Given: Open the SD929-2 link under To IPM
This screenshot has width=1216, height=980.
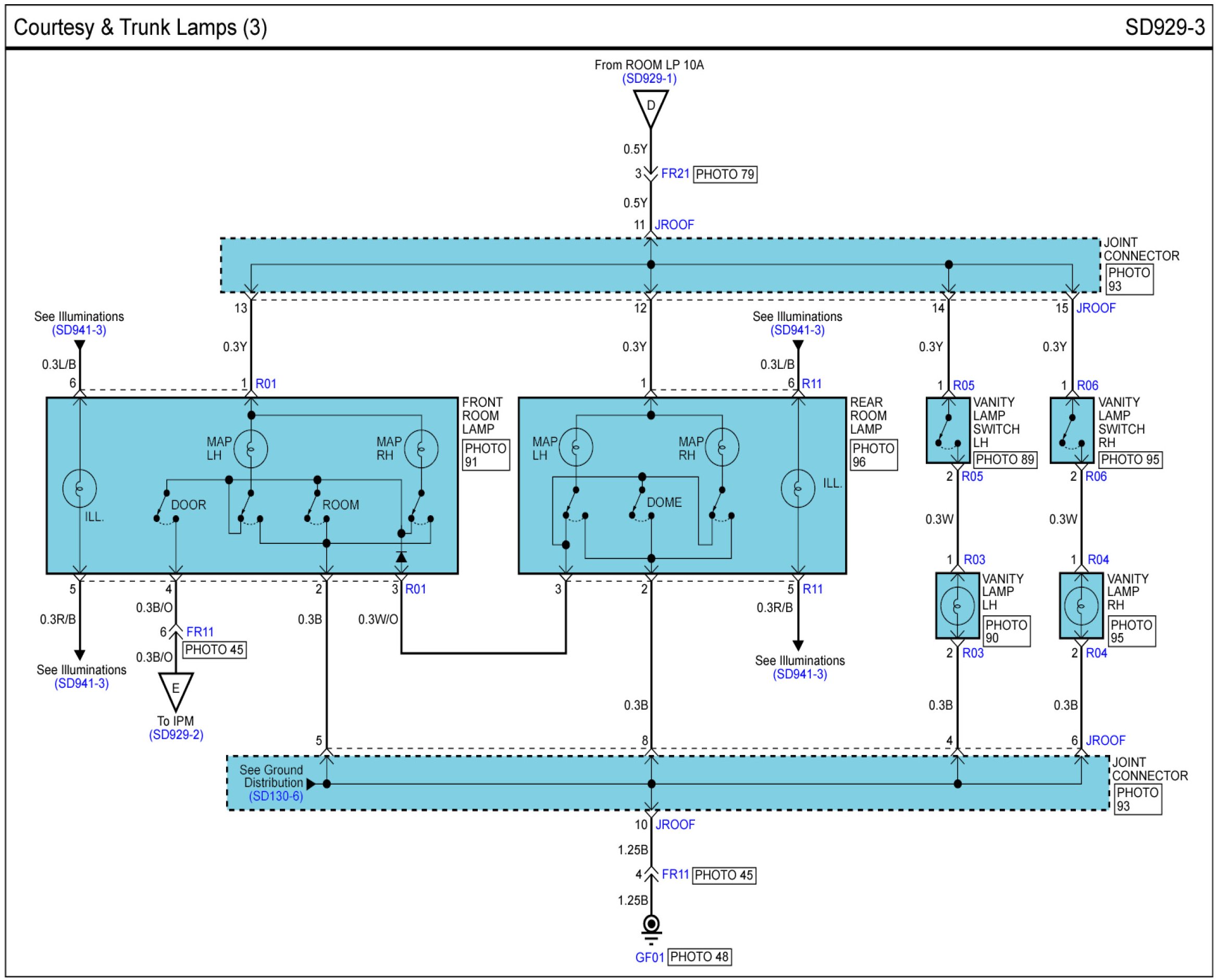Looking at the screenshot, I should coord(176,735).
